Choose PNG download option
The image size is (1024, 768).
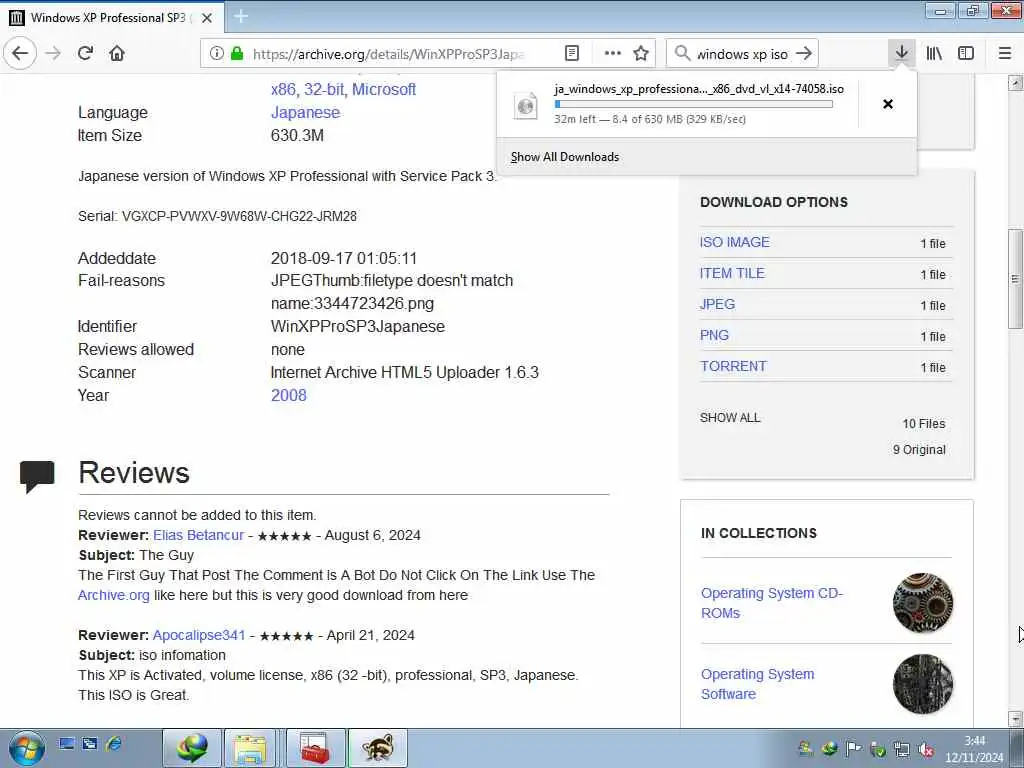[x=714, y=335]
